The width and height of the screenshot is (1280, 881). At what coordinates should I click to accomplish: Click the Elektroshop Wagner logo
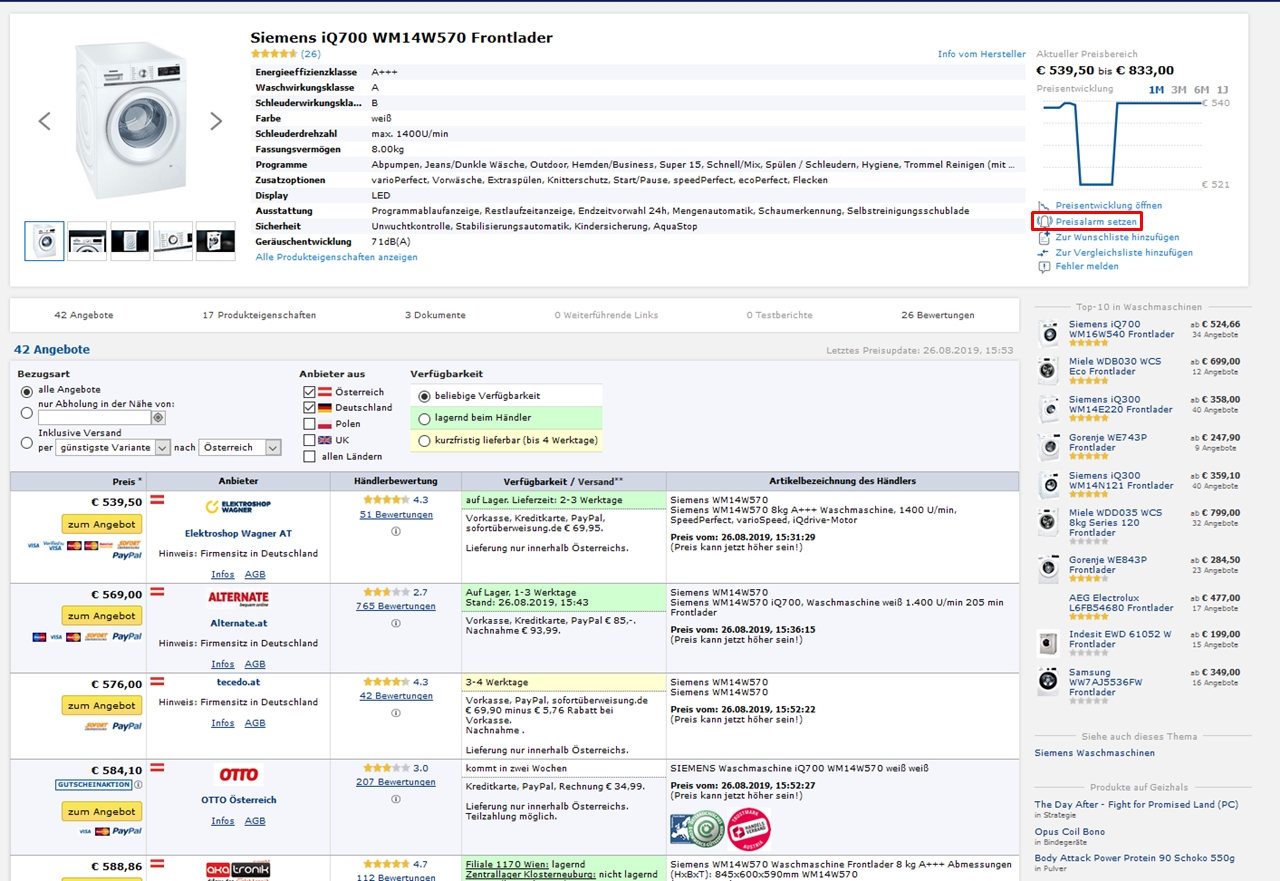(238, 507)
